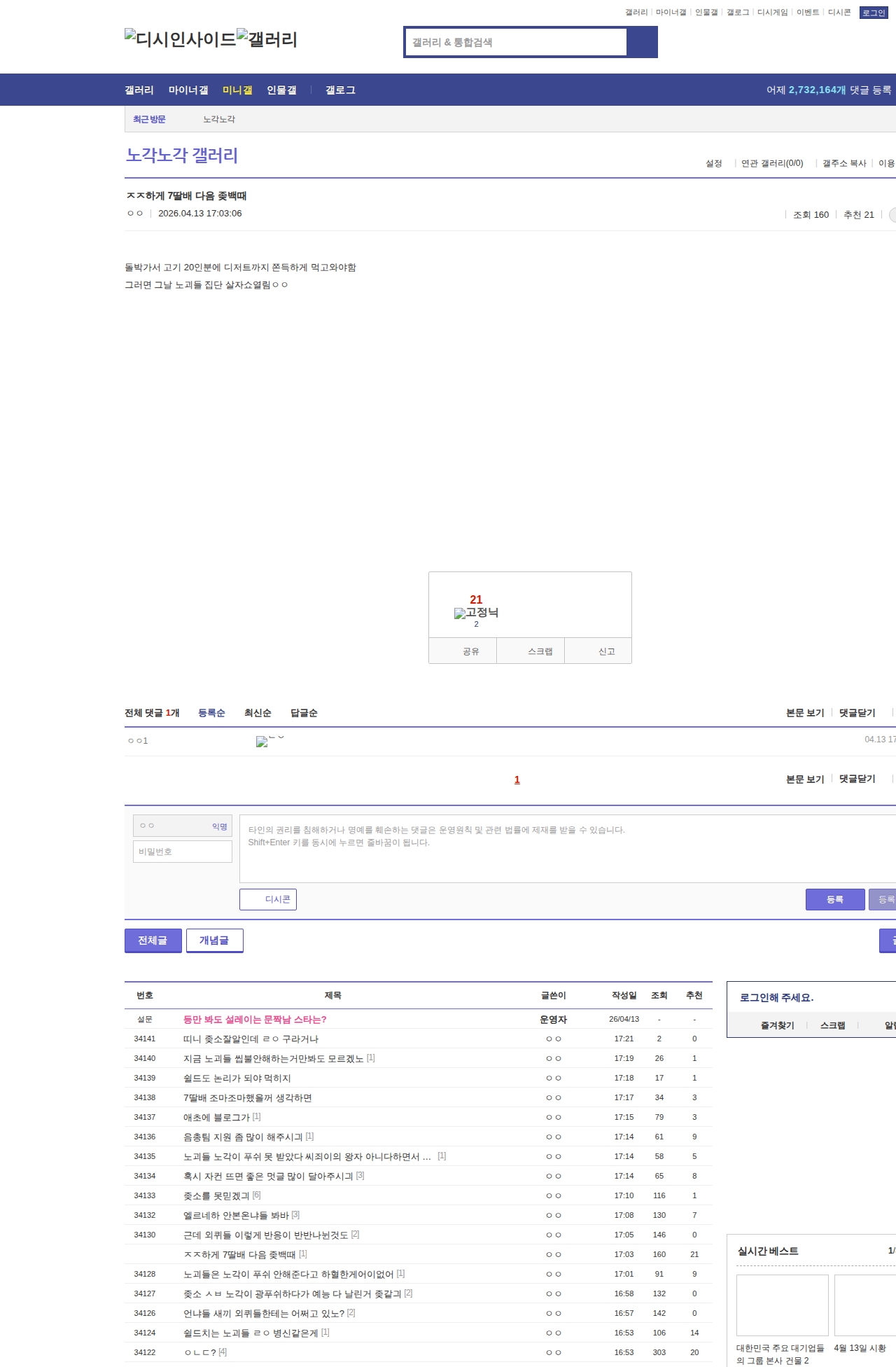Focus the 비밀번호 password field
This screenshot has height=1367, width=896.
point(183,852)
